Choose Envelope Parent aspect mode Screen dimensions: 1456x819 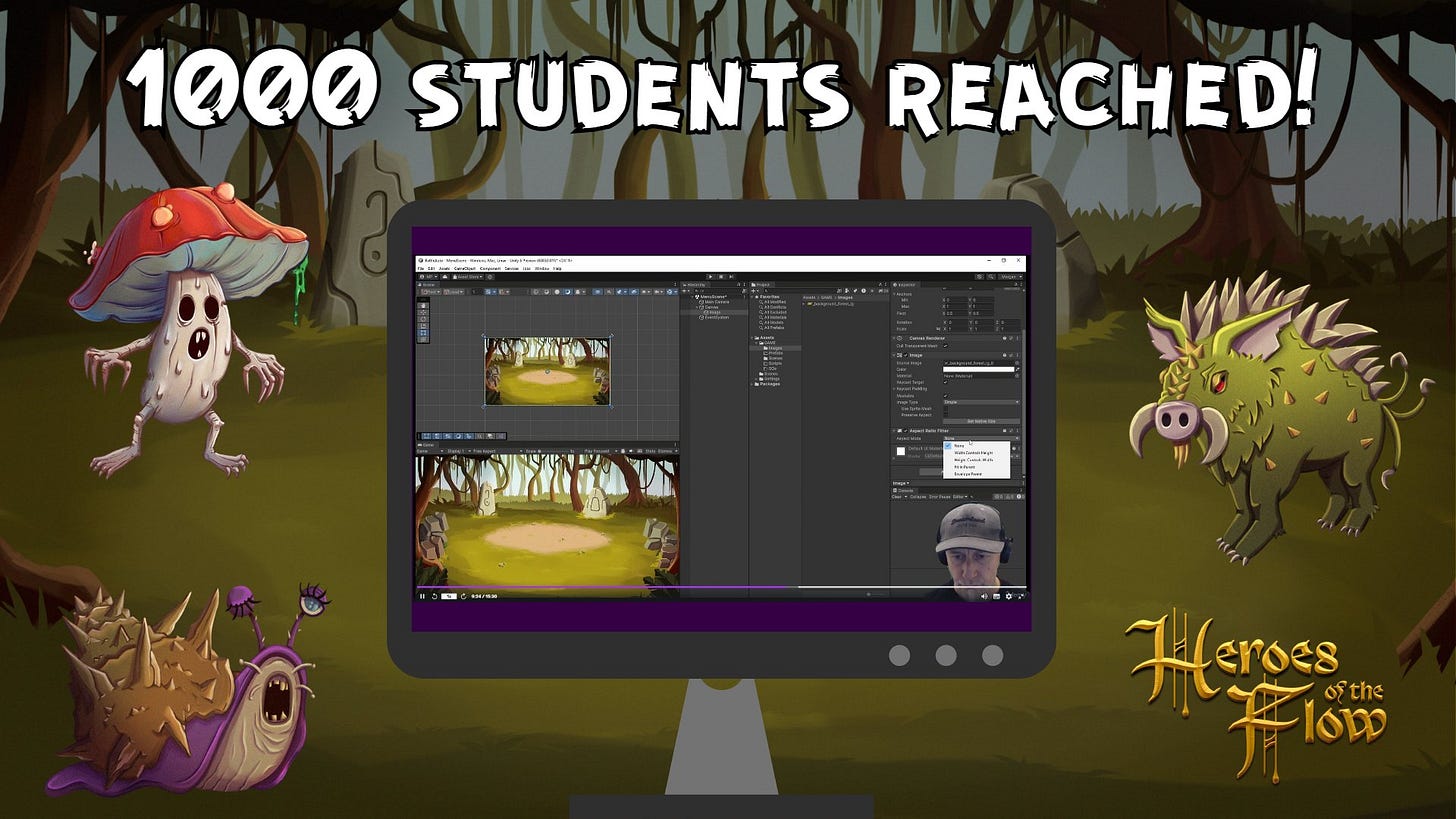(968, 474)
